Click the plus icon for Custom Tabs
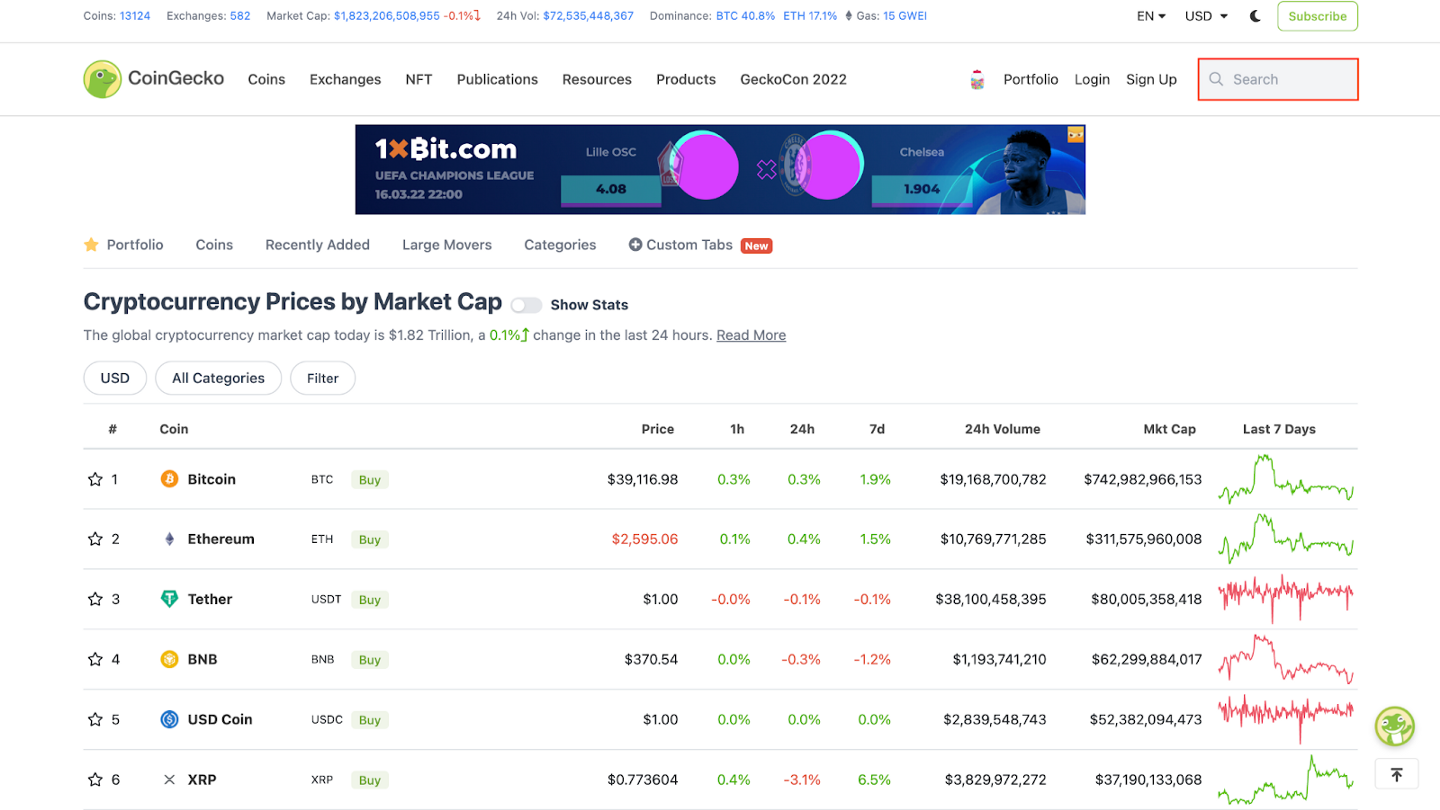The width and height of the screenshot is (1440, 810). [635, 245]
